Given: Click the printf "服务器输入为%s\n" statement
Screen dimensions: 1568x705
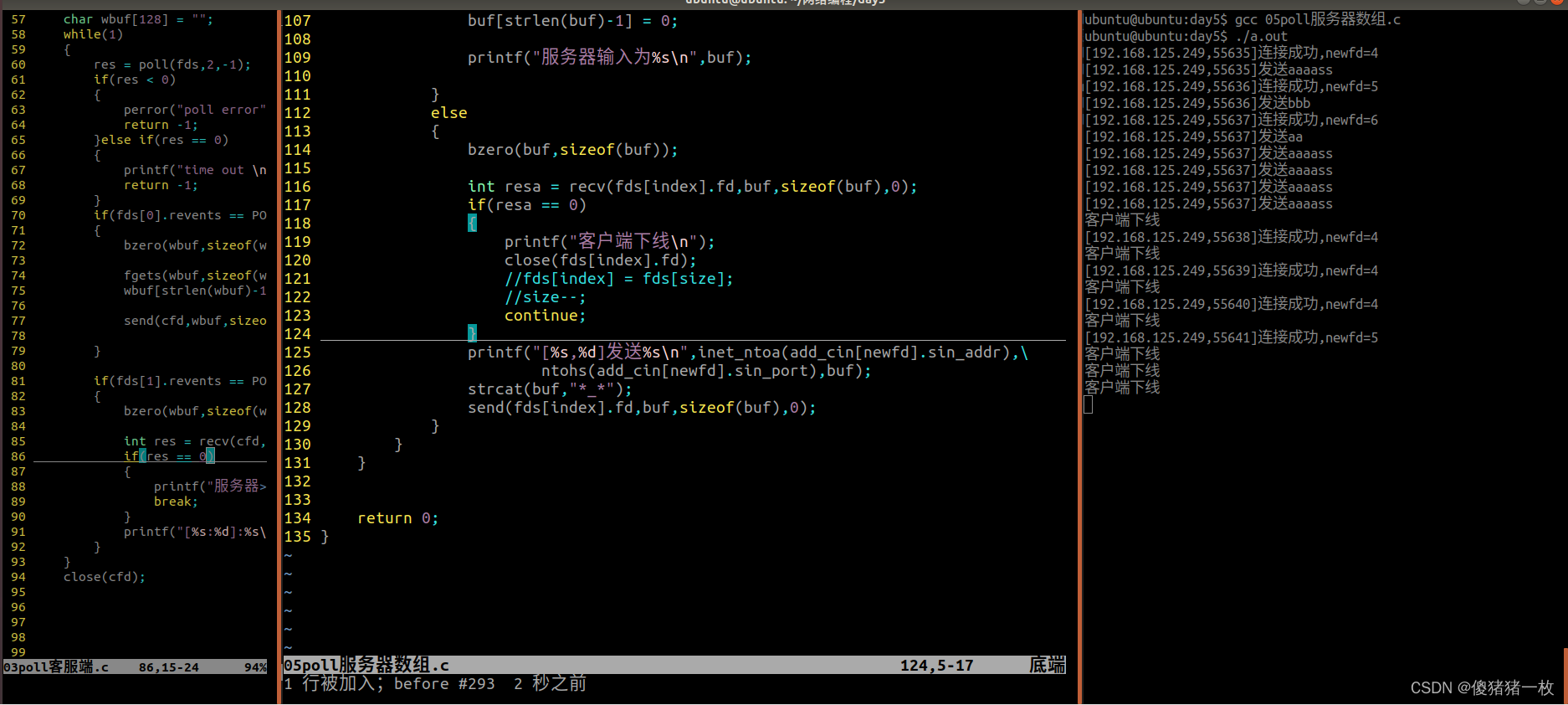Looking at the screenshot, I should (x=609, y=58).
